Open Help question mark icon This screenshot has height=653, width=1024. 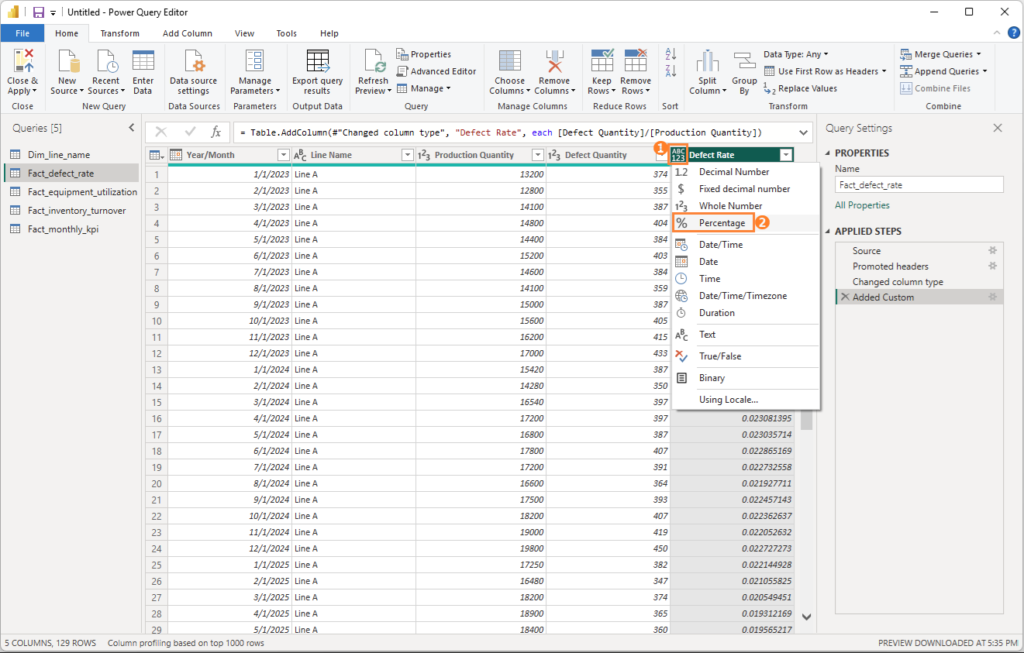[1014, 33]
